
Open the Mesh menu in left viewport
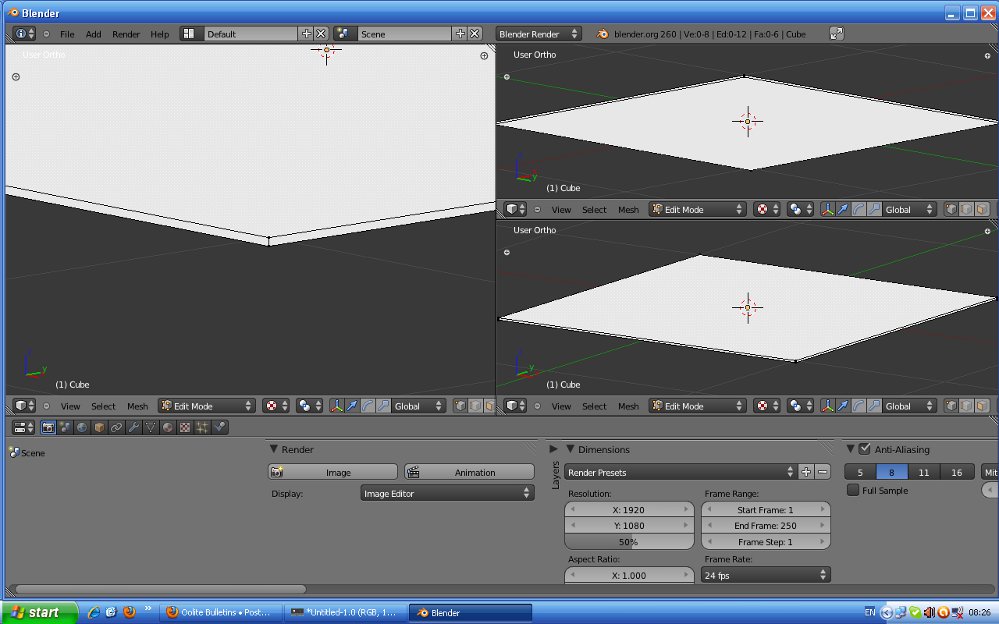coord(137,406)
